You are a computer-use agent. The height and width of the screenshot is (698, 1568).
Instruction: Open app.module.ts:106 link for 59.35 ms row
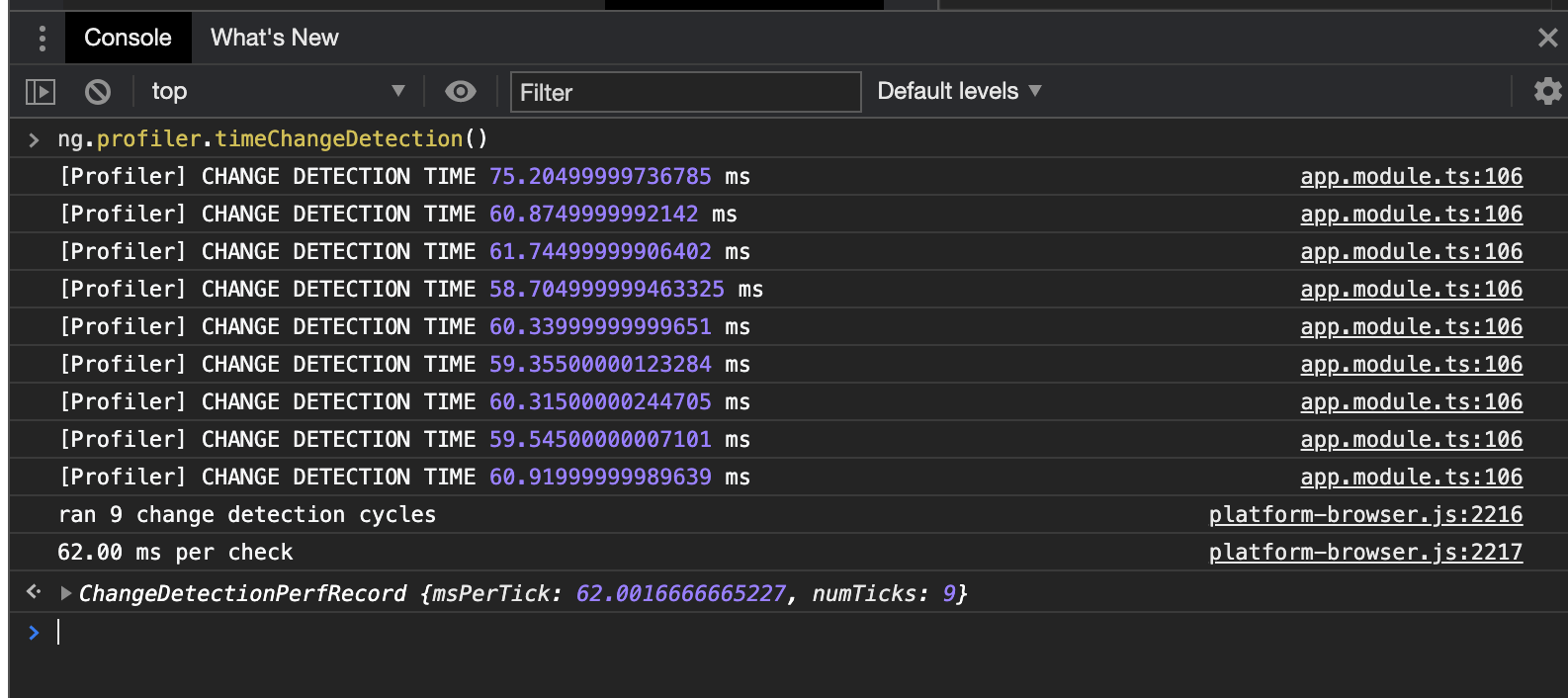click(1411, 364)
